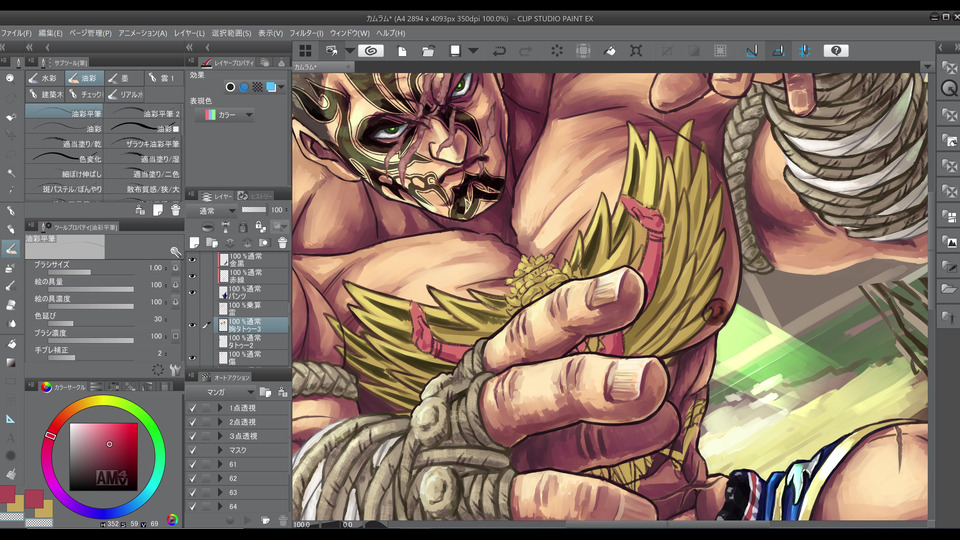The width and height of the screenshot is (960, 540).
Task: Open the help question mark icon
Action: tap(836, 51)
